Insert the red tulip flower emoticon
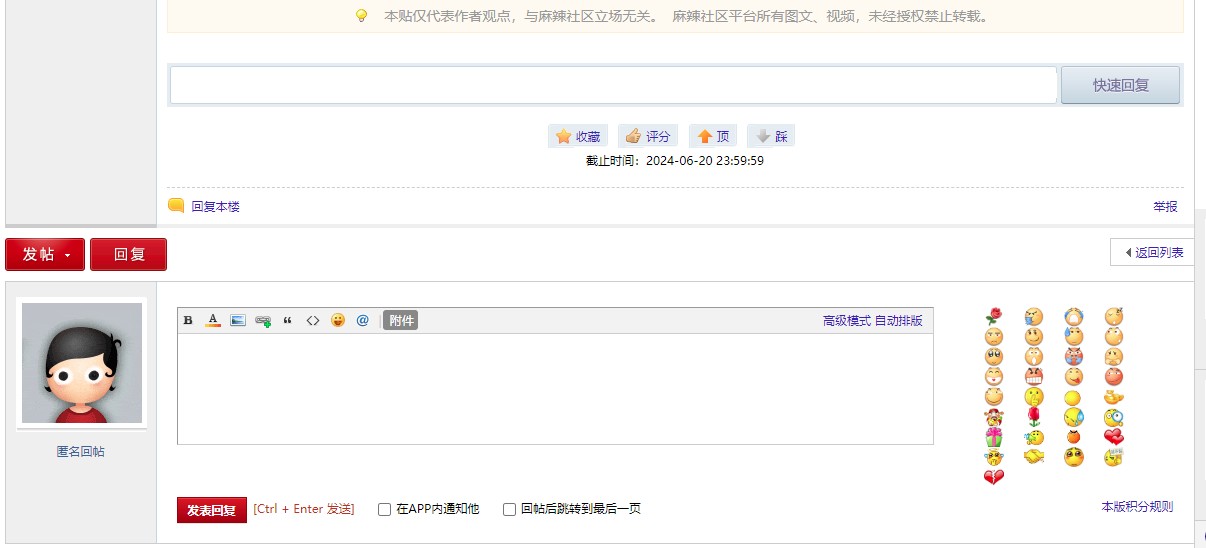Viewport: 1206px width, 548px height. 1034,417
